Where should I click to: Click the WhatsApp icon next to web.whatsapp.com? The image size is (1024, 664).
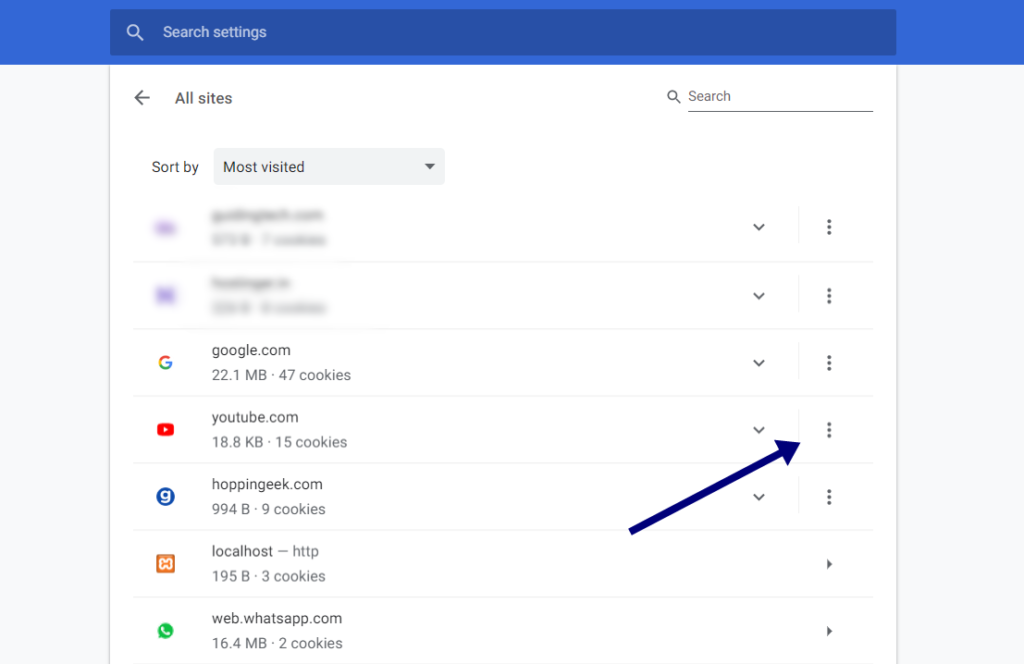point(165,631)
